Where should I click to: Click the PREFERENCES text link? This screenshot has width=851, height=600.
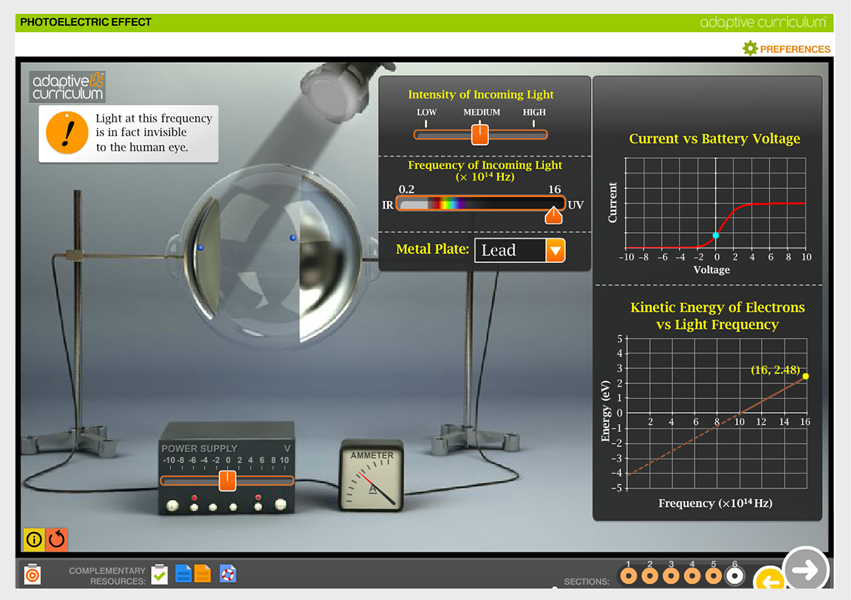coord(795,49)
